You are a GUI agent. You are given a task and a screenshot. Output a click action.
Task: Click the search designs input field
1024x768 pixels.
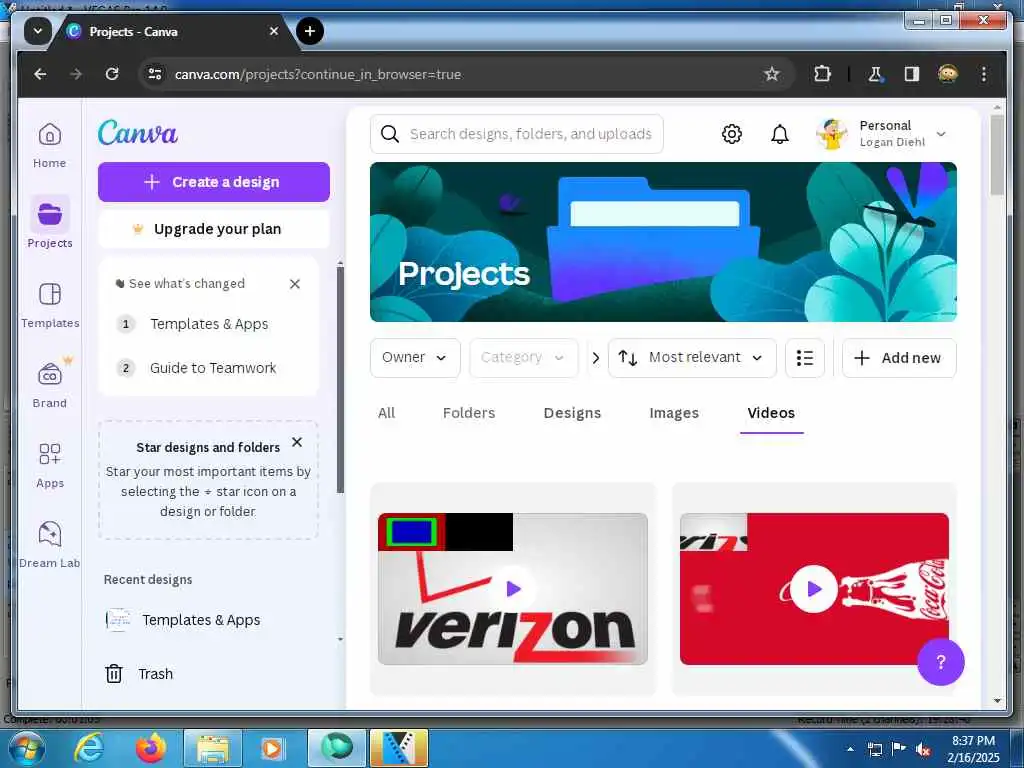[x=517, y=134]
